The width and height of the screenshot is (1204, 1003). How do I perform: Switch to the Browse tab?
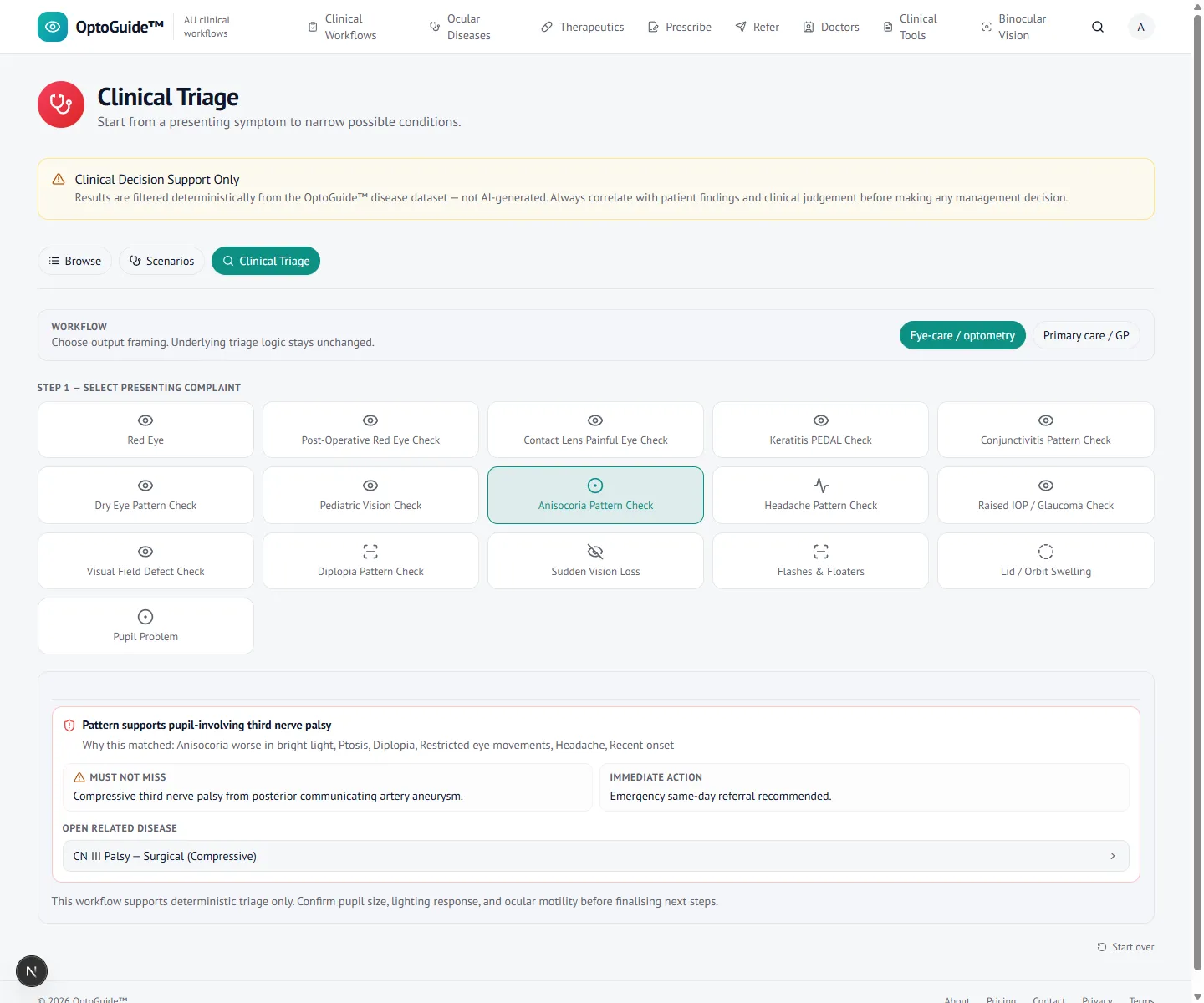(75, 261)
